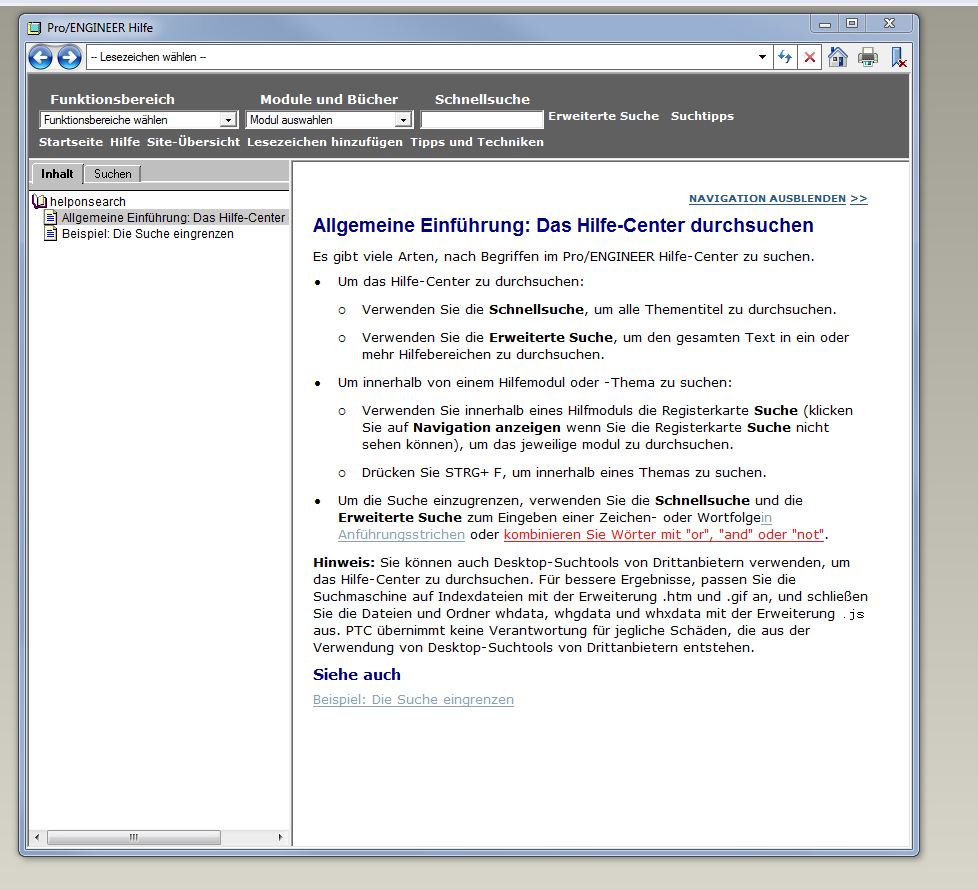Click the blue Back arrow button
The width and height of the screenshot is (978, 890).
tap(41, 57)
